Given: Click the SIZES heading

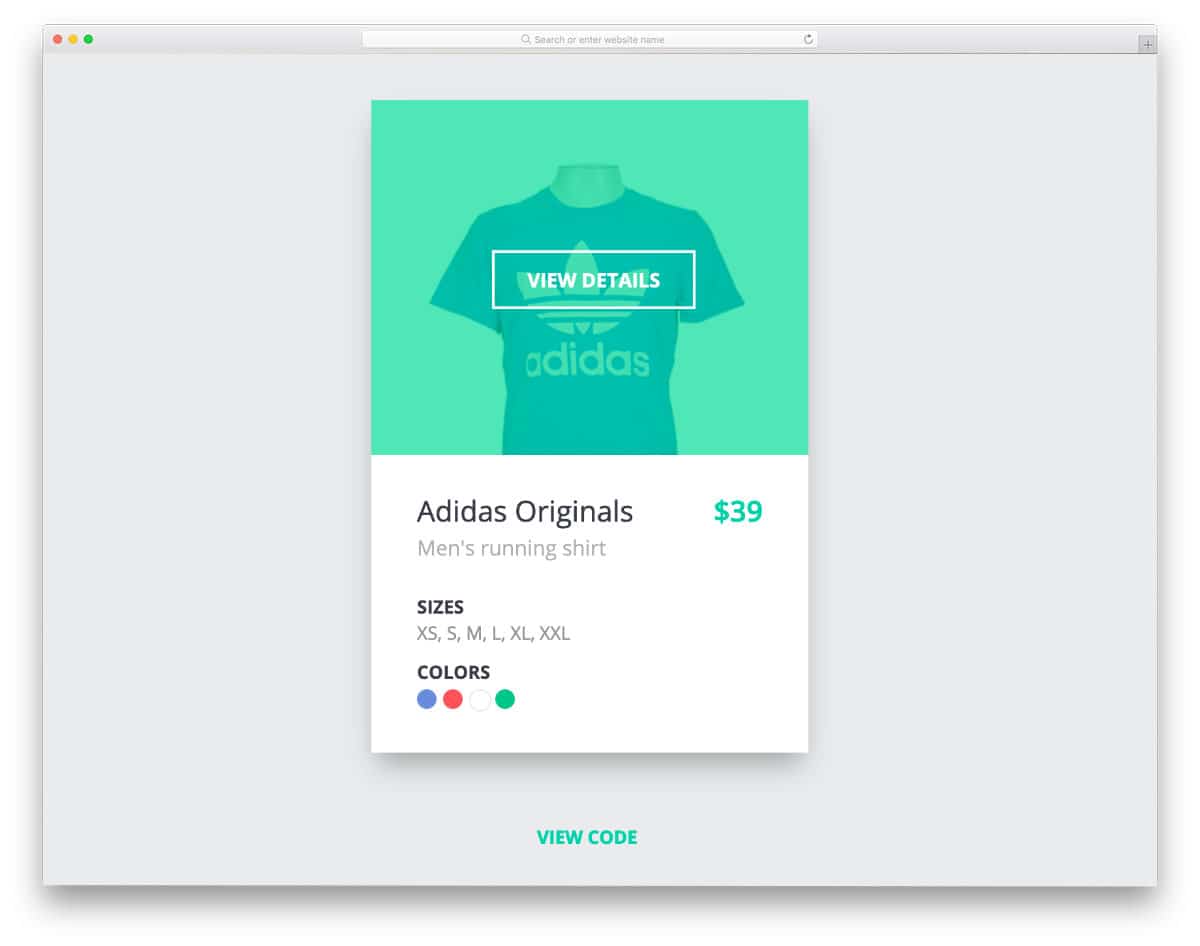Looking at the screenshot, I should click(440, 607).
